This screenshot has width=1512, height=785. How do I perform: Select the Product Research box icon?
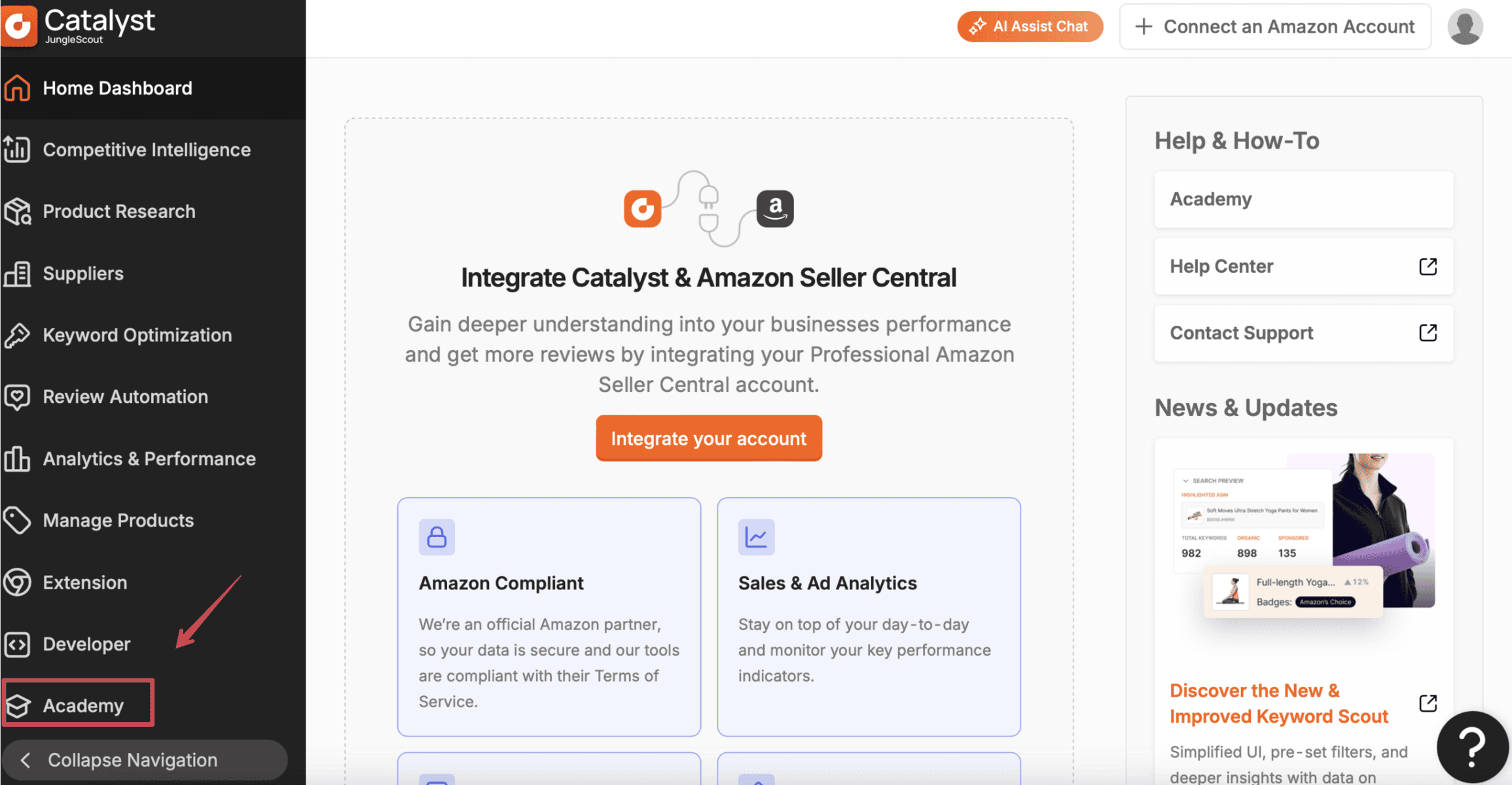coord(17,211)
